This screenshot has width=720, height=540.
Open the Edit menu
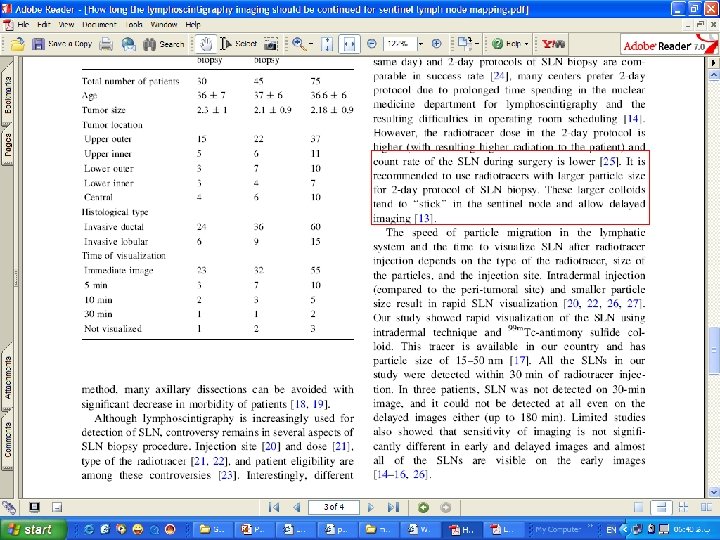(x=44, y=25)
